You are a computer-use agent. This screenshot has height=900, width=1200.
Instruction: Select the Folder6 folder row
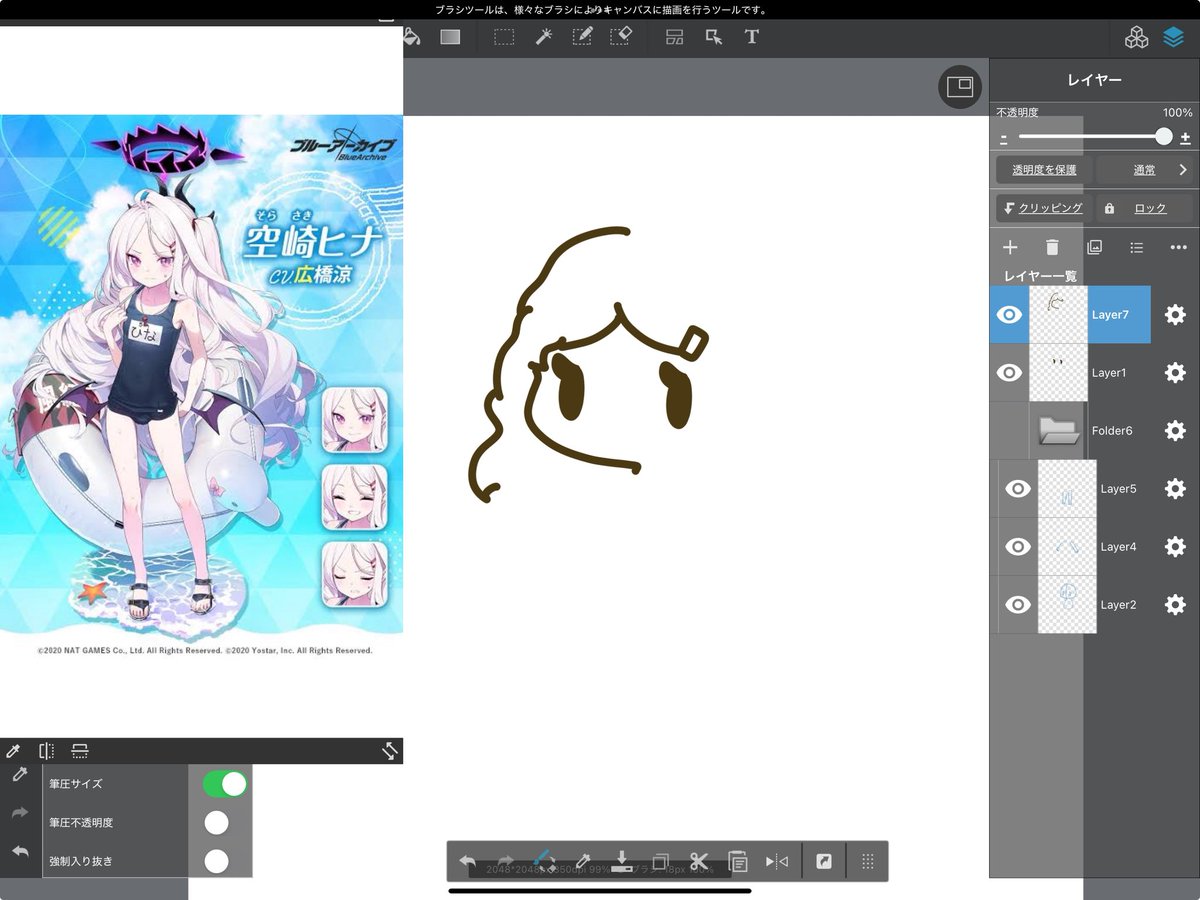tap(1094, 431)
